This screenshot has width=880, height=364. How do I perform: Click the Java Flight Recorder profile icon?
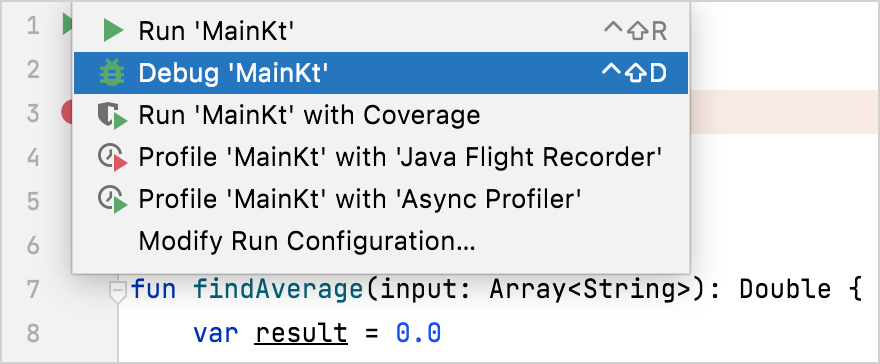point(112,159)
